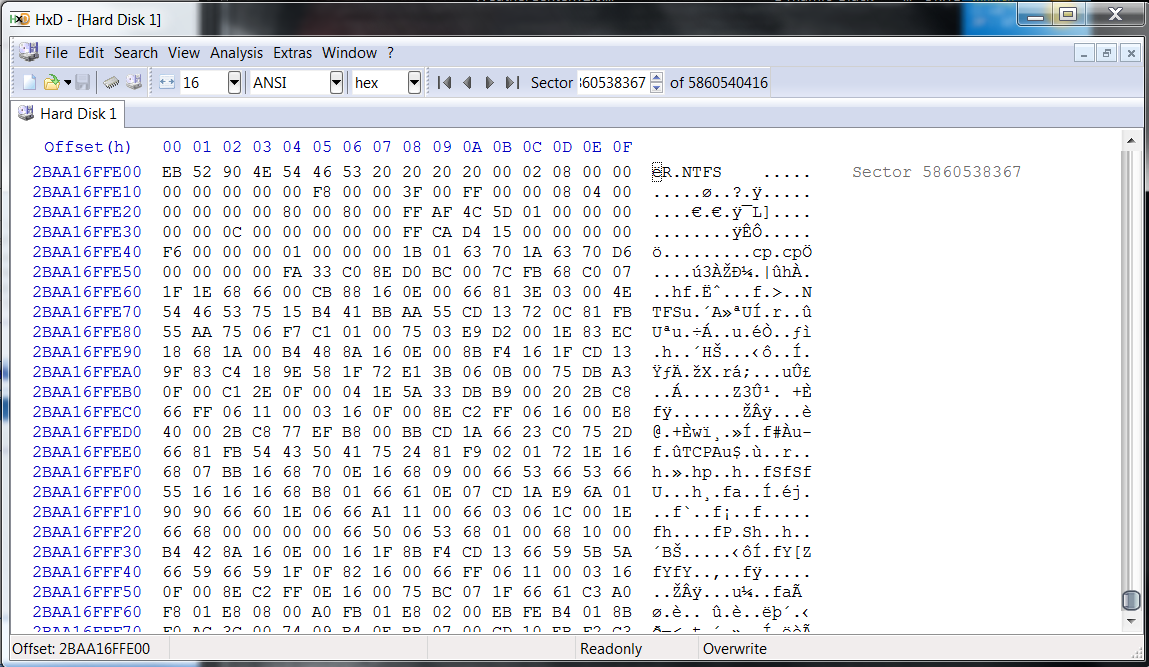The height and width of the screenshot is (667, 1149).
Task: Open the Window menu
Action: [x=349, y=53]
